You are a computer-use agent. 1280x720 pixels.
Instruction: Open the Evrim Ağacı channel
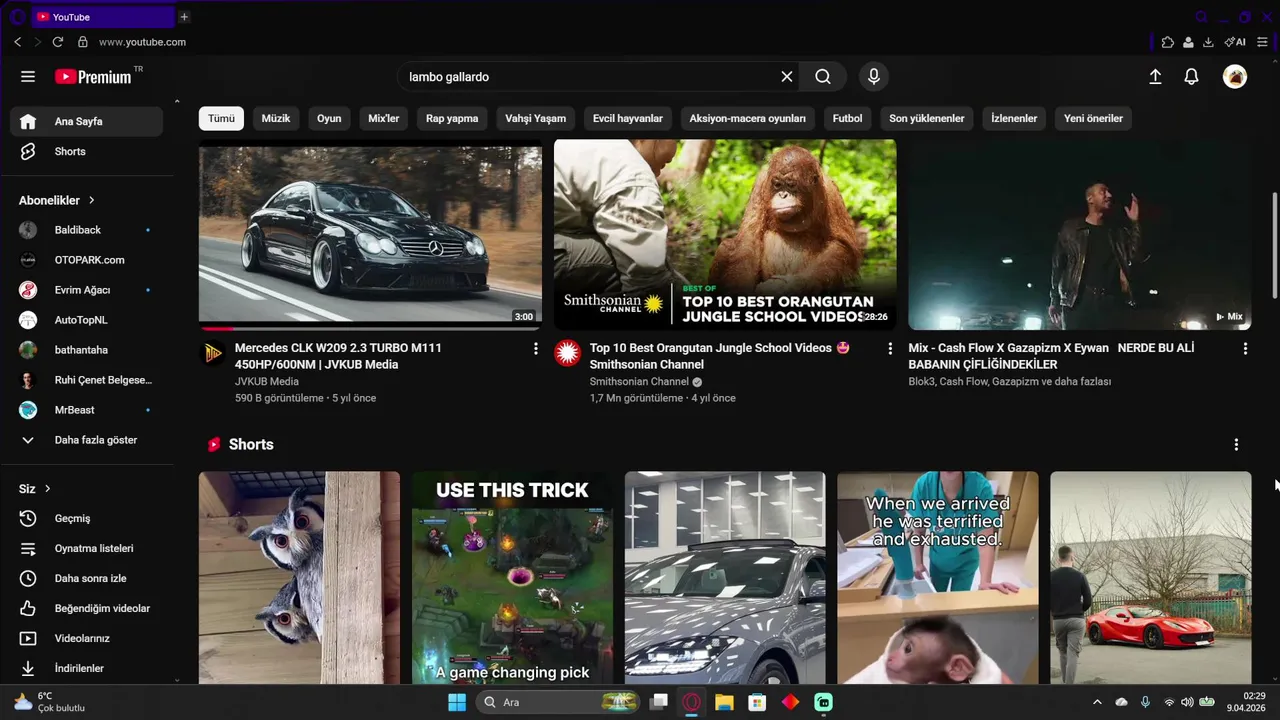87,290
